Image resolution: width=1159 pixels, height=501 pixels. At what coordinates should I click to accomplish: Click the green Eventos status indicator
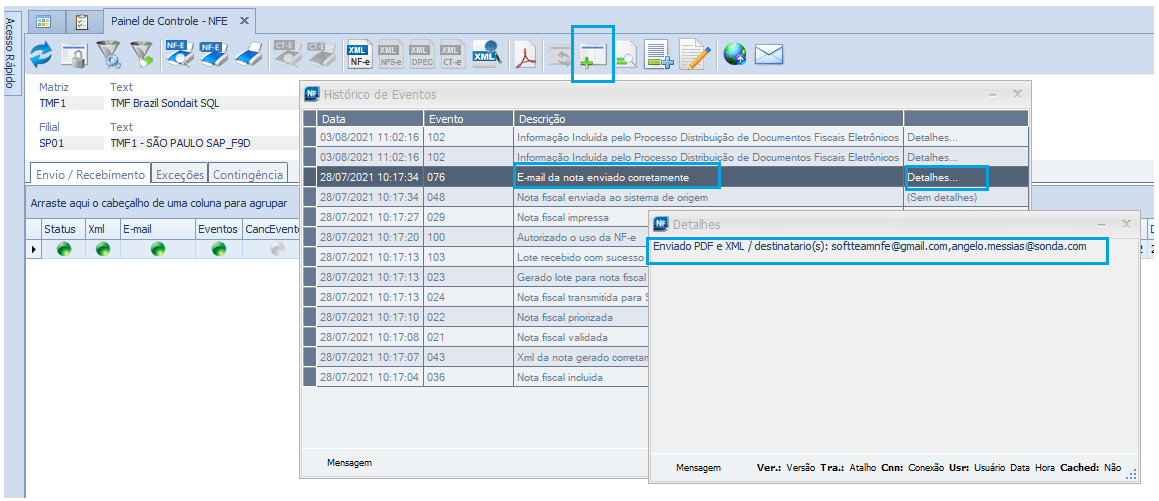218,249
